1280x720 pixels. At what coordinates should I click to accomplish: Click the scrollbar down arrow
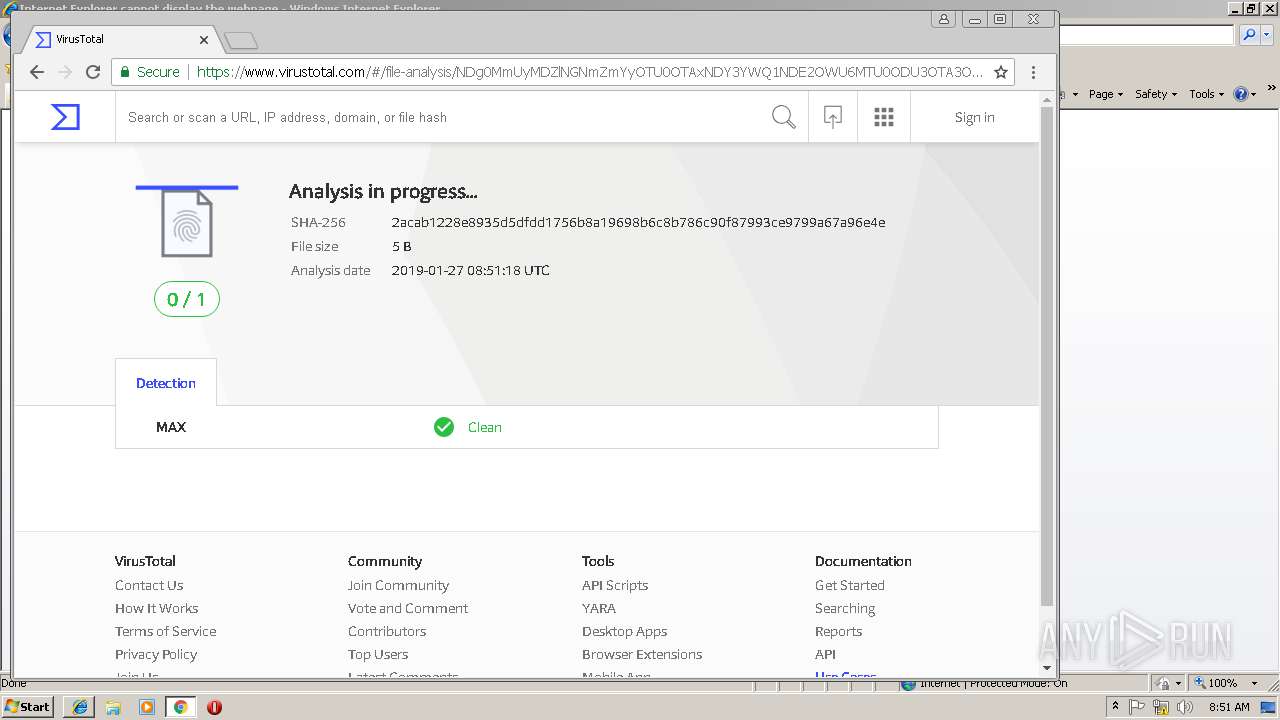pyautogui.click(x=1047, y=668)
